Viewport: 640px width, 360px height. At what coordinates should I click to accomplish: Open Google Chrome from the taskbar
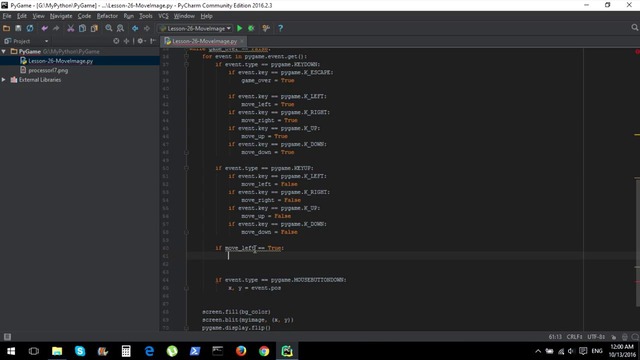click(x=264, y=351)
